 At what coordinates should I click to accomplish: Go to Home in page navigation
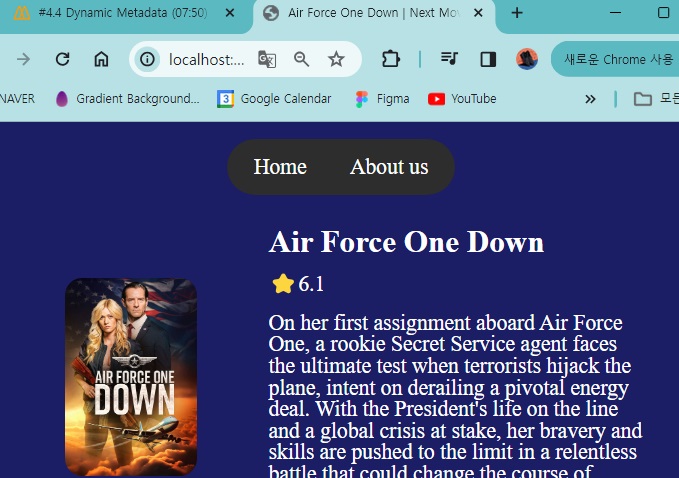(280, 167)
